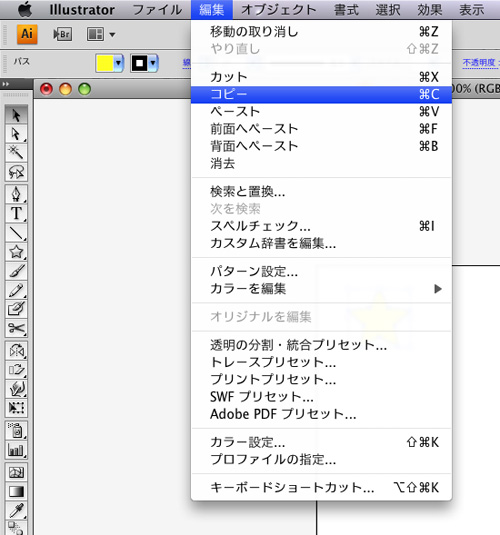Select the Scale tool
Image resolution: width=500 pixels, height=535 pixels.
16,370
